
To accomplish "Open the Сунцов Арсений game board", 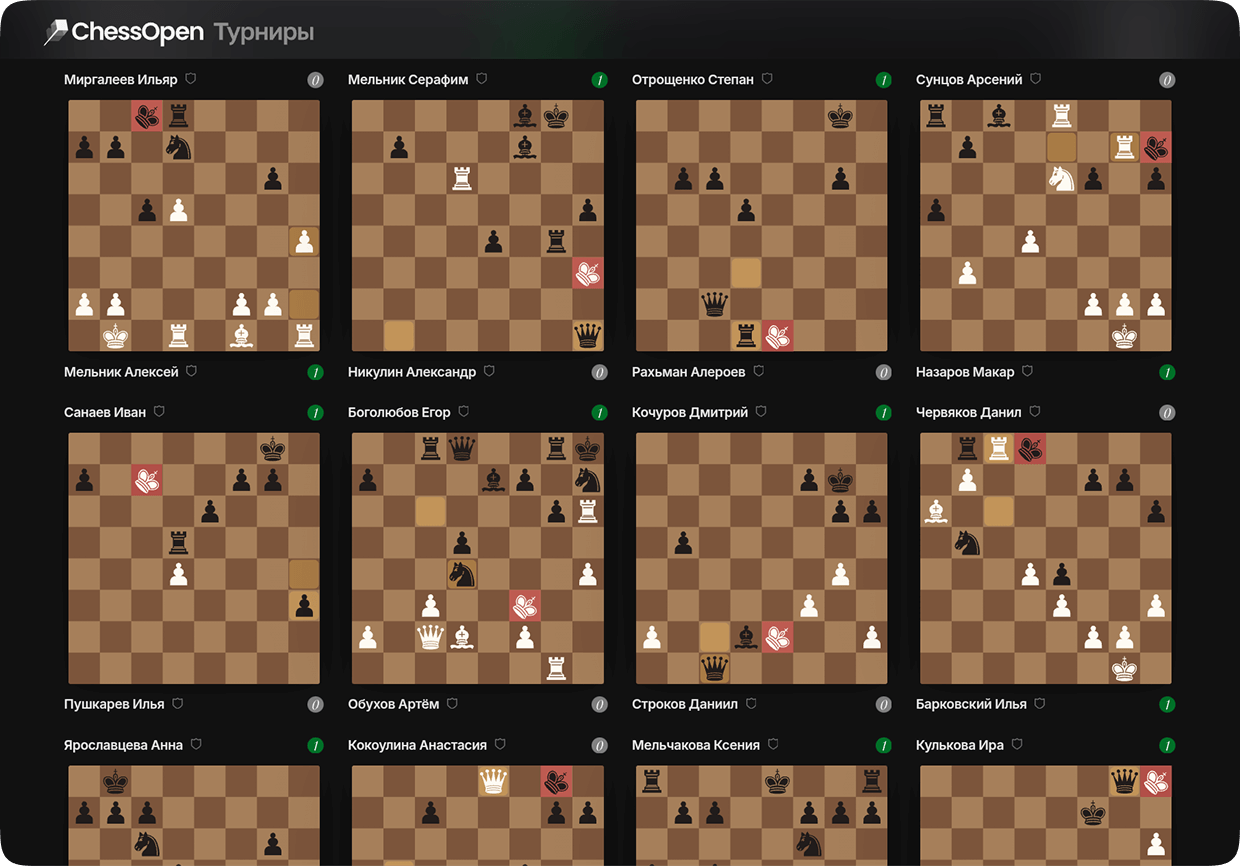I will [x=1046, y=226].
